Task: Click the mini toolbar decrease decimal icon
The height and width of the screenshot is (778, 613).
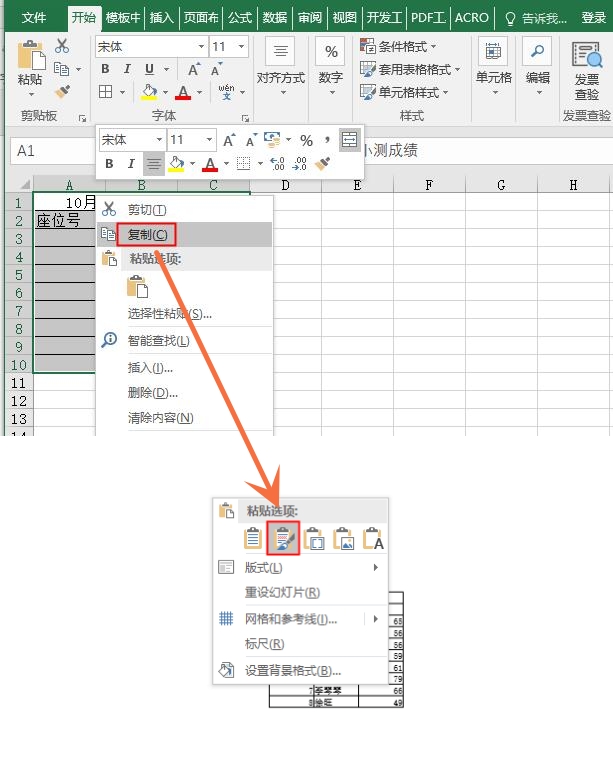Action: [x=300, y=164]
